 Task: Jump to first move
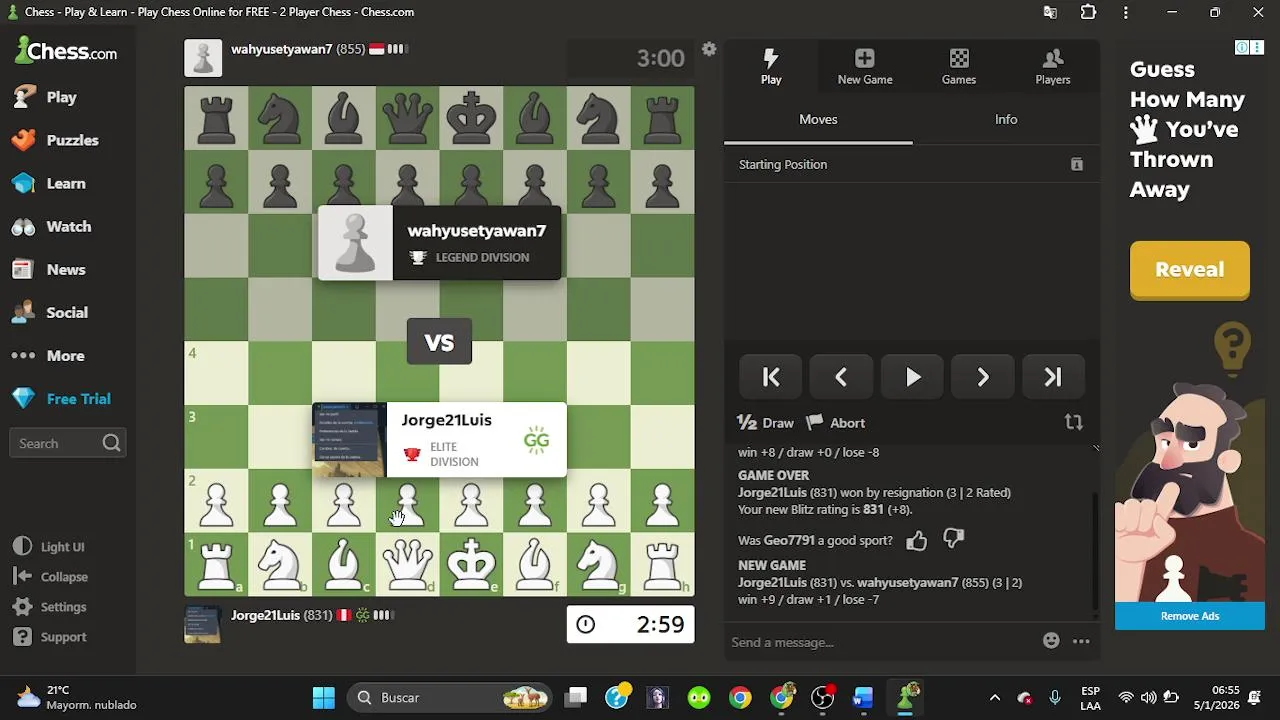tap(771, 377)
